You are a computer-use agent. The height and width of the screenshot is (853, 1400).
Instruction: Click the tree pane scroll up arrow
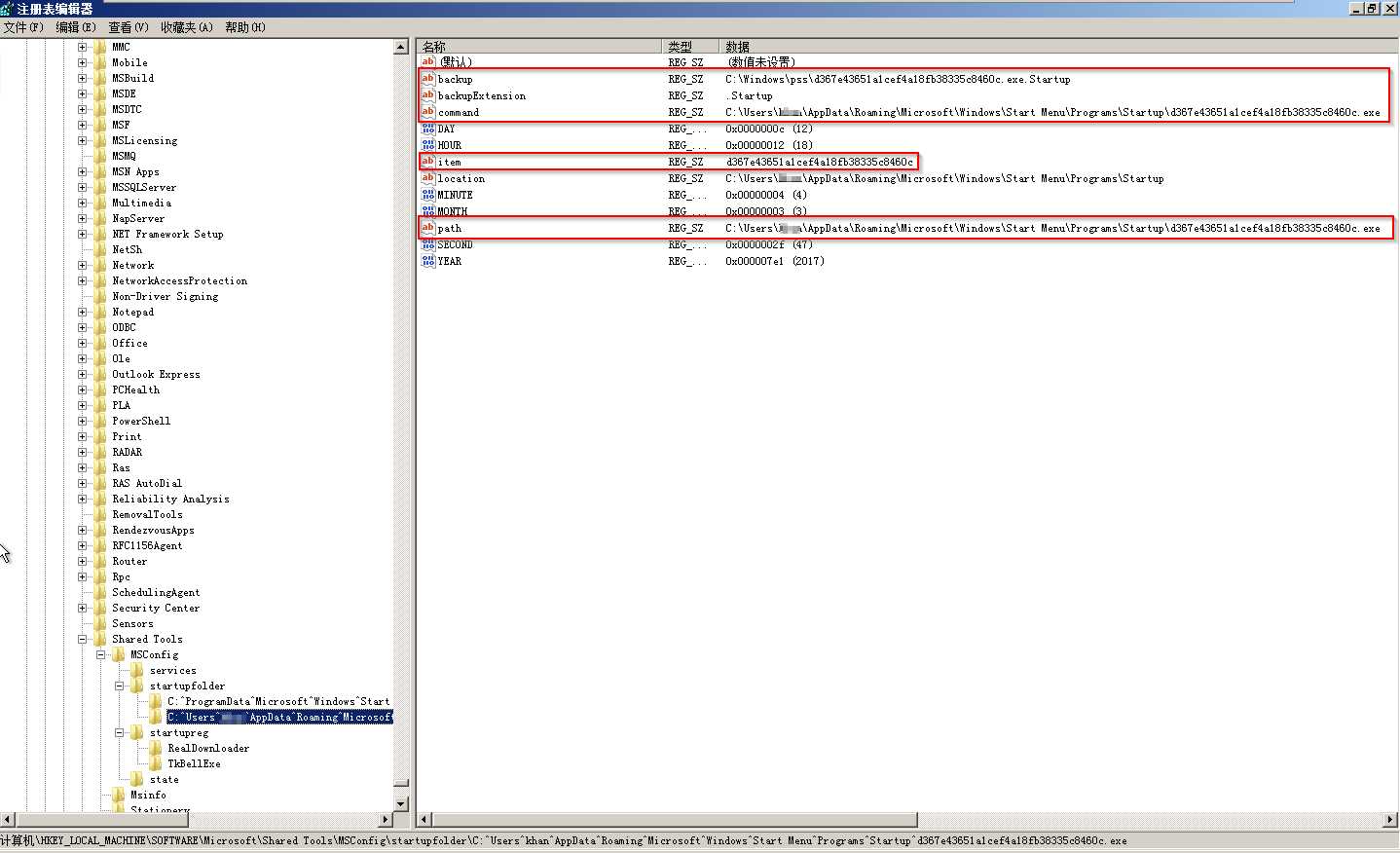[400, 47]
